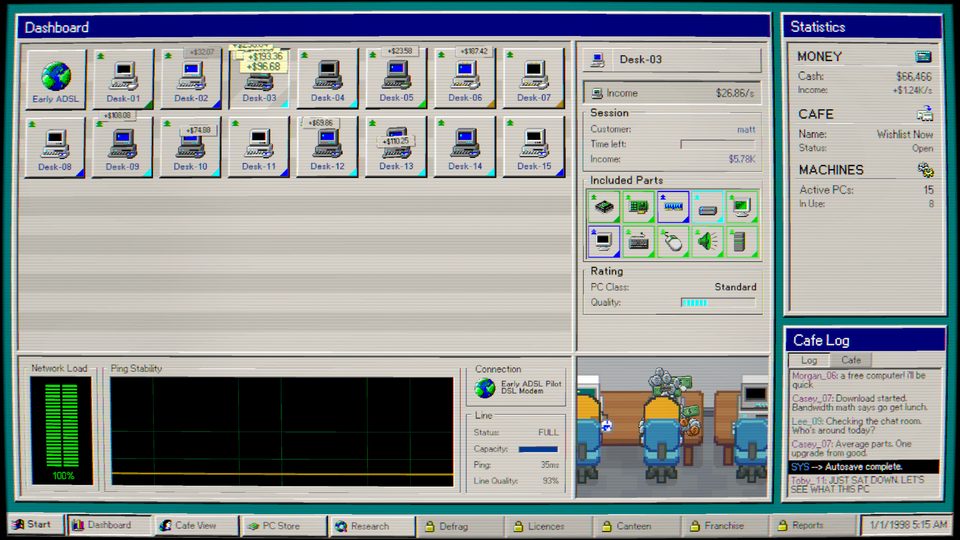Open Research from the taskbar
Image resolution: width=960 pixels, height=540 pixels.
pos(371,526)
